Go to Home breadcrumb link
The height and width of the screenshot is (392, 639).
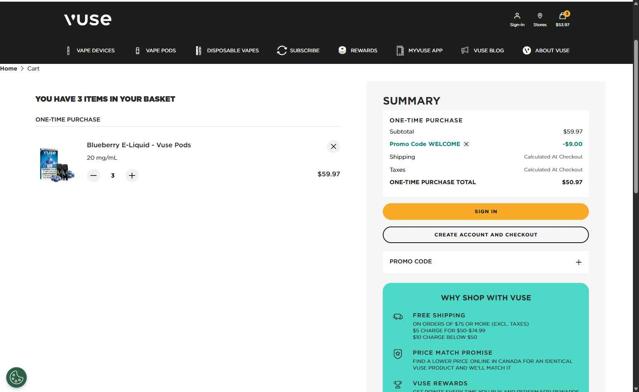9,68
